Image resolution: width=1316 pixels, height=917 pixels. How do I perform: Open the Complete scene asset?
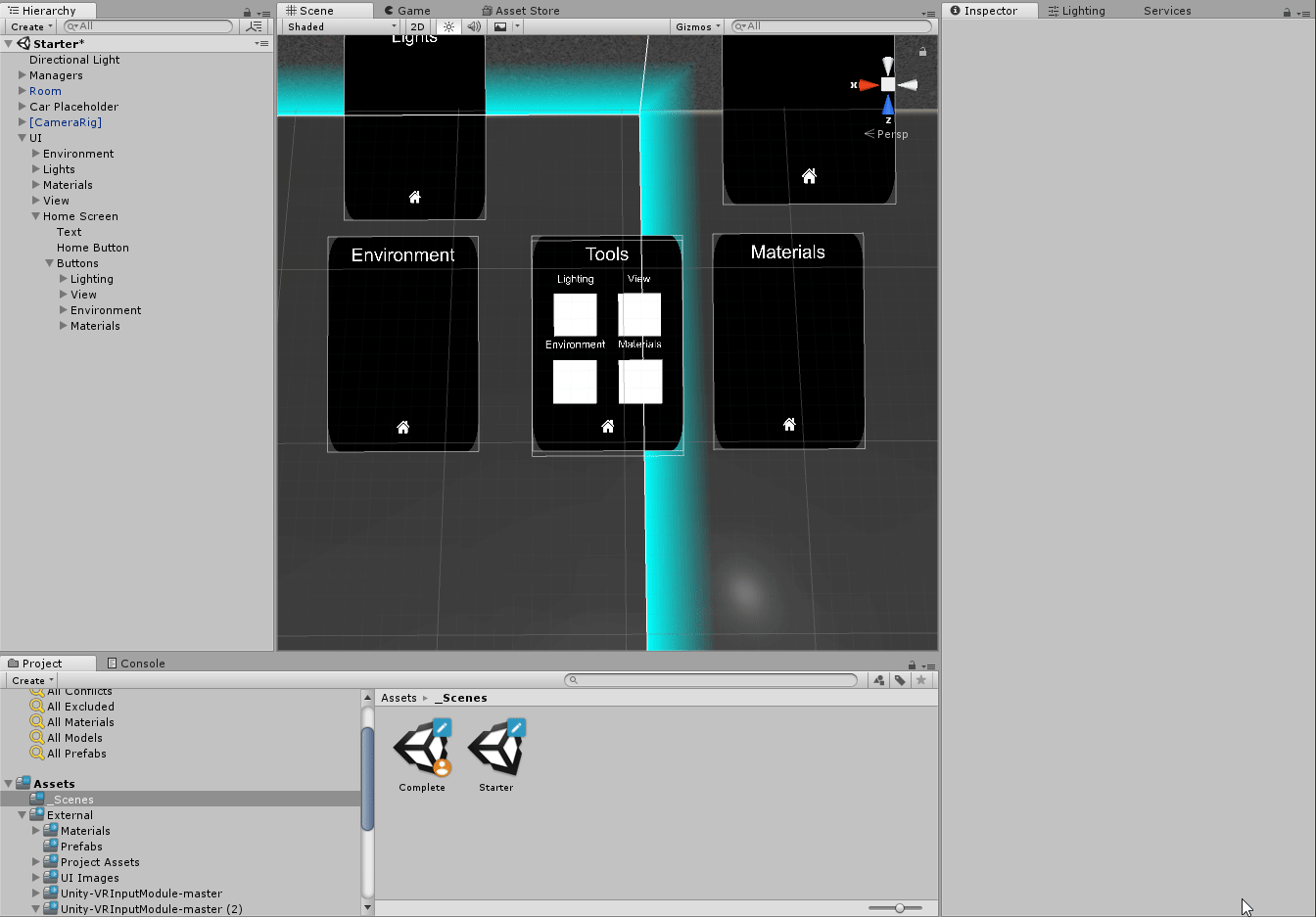coord(422,750)
